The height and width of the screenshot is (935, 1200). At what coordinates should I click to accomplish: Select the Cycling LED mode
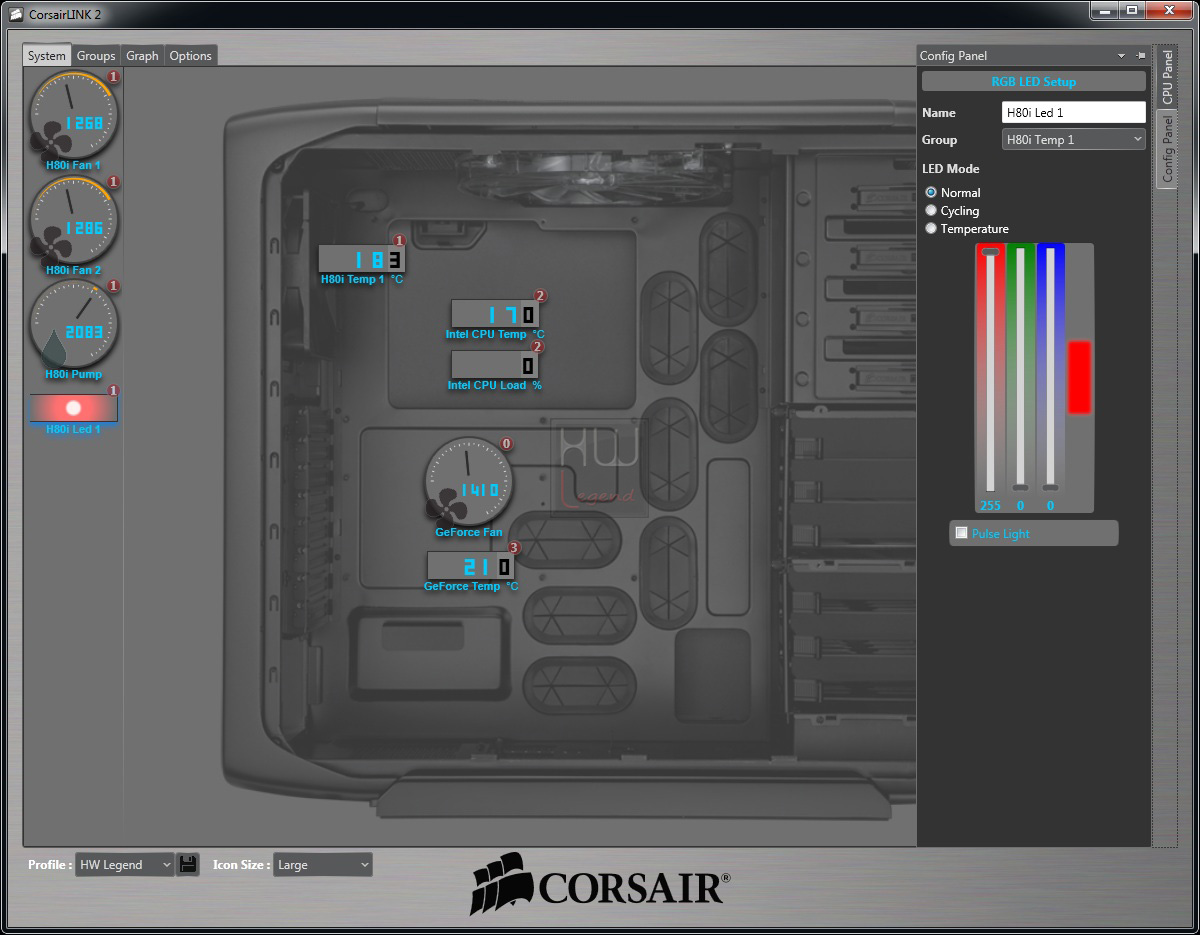pos(931,210)
